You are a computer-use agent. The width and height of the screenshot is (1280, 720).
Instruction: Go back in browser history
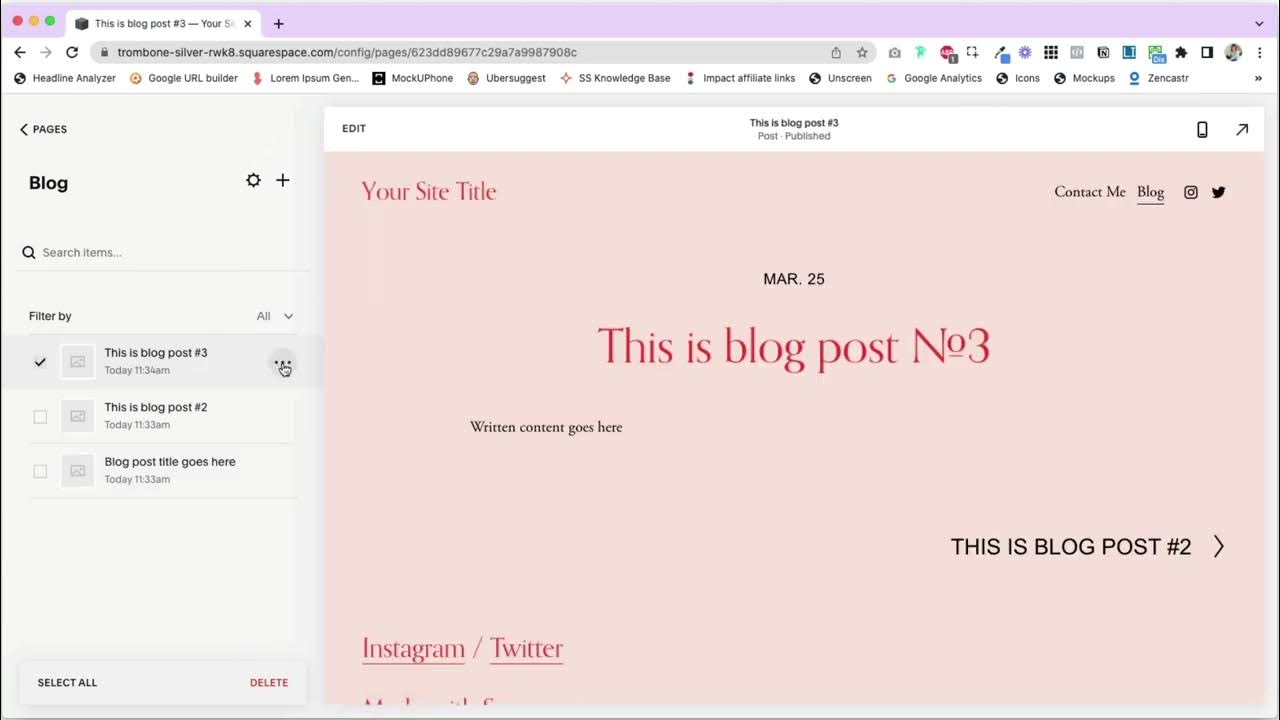(20, 52)
